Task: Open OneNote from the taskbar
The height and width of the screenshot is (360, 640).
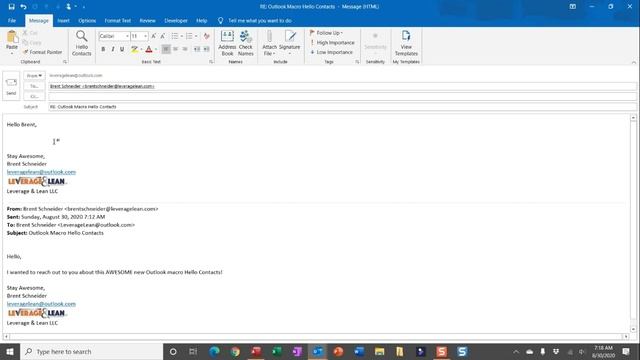Action: [x=297, y=351]
